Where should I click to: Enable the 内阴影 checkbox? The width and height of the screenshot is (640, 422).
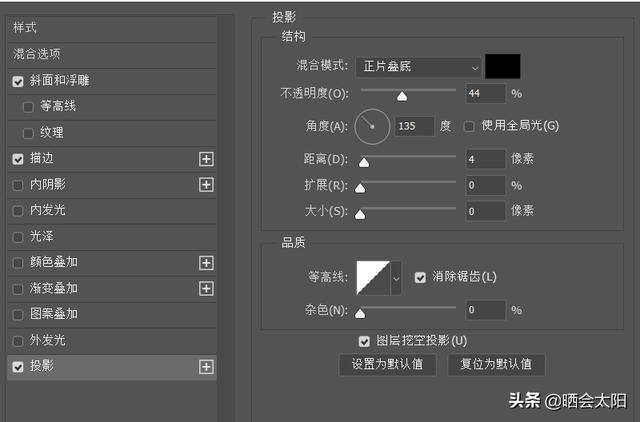point(18,185)
